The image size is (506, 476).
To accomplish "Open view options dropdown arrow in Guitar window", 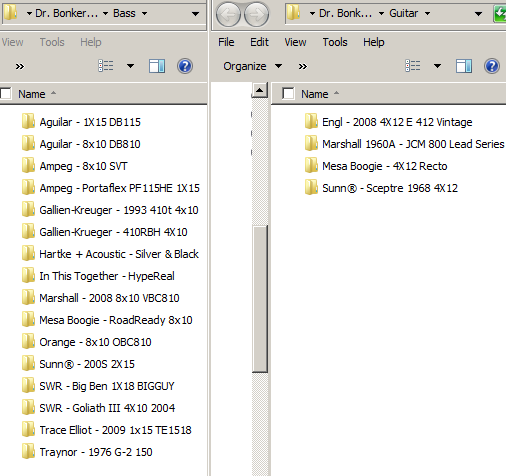I will coord(437,66).
